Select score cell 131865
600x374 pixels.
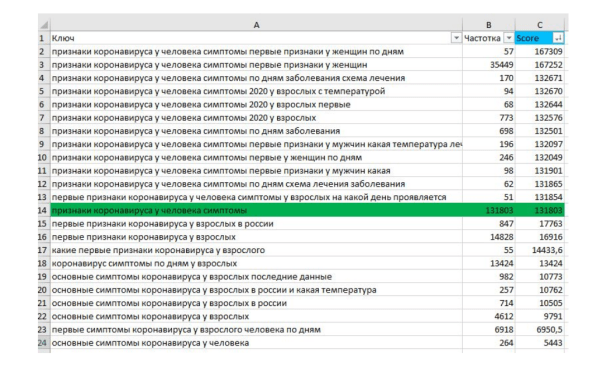tap(540, 184)
